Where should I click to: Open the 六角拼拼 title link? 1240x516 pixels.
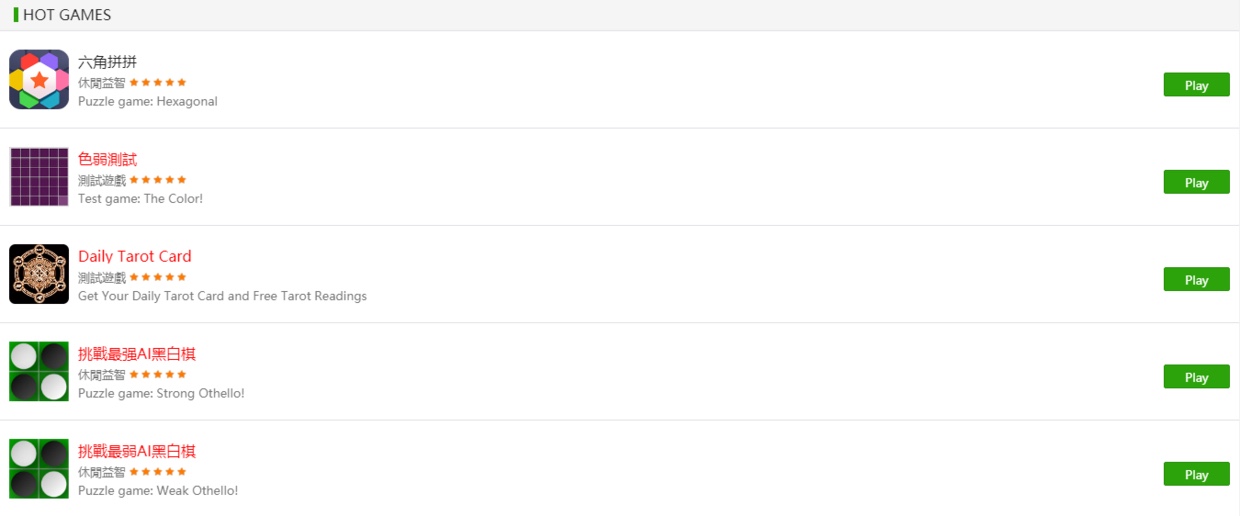(107, 62)
